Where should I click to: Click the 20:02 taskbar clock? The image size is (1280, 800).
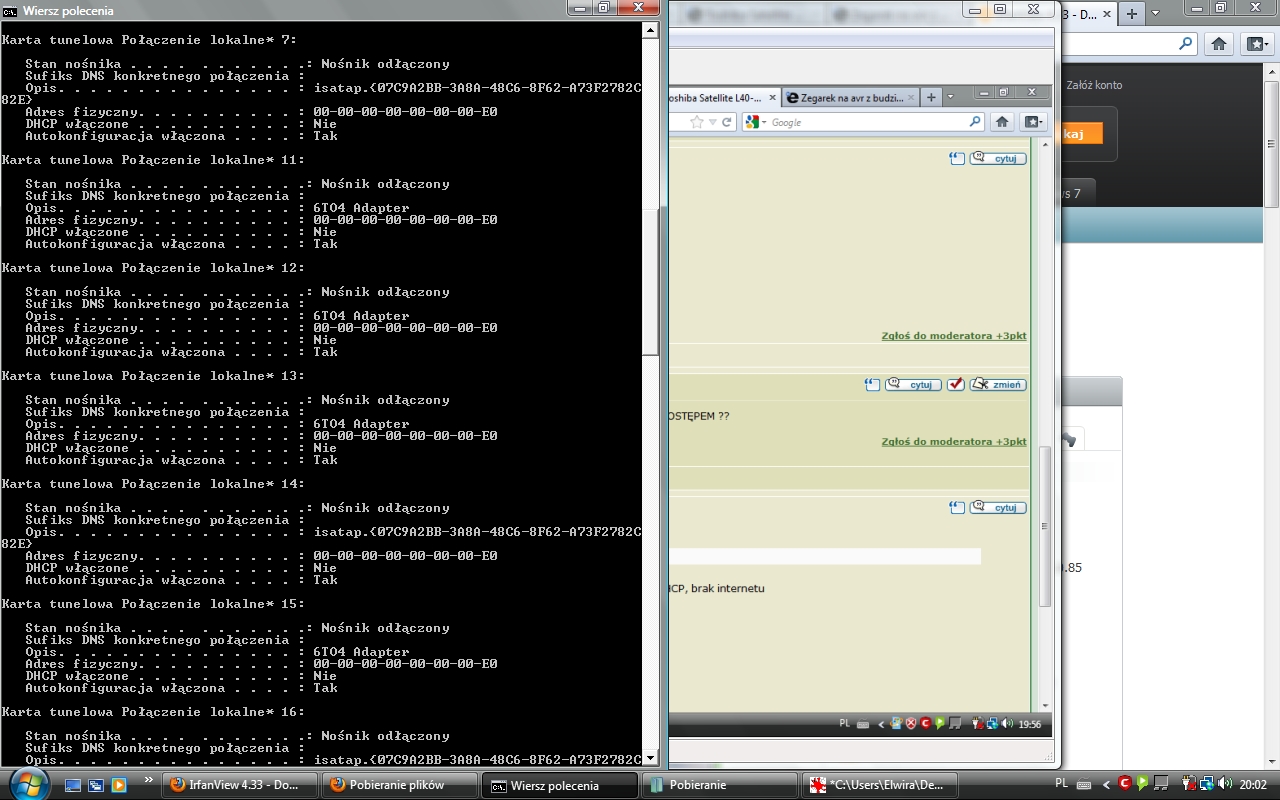[1254, 785]
